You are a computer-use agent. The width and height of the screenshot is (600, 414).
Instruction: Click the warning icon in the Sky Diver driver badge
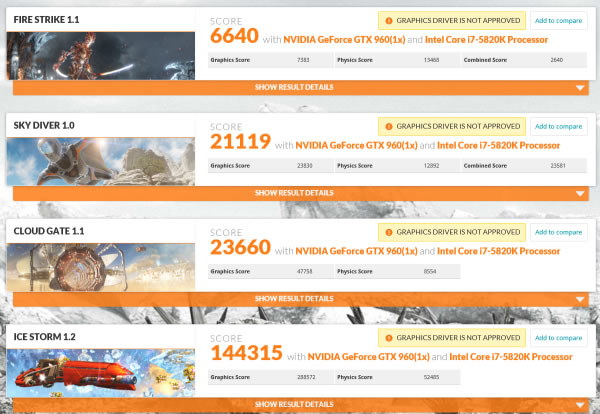(389, 127)
